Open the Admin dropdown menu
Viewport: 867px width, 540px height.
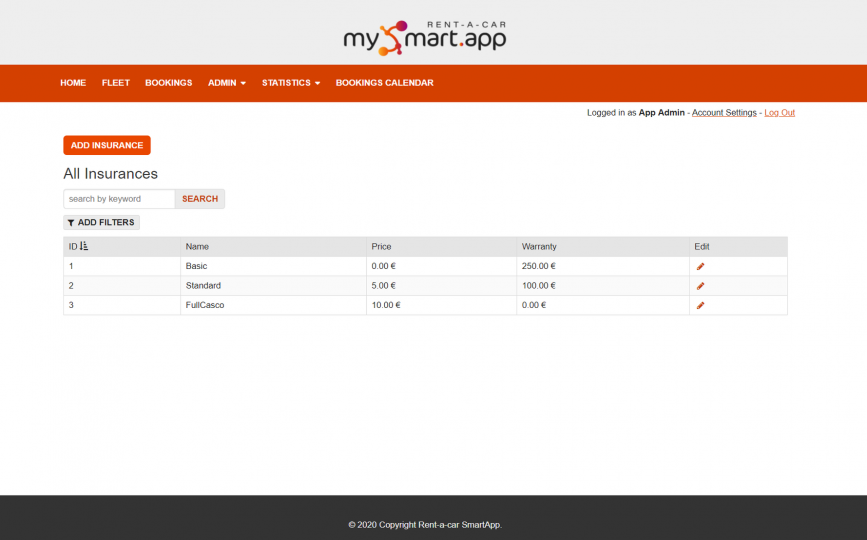point(227,83)
